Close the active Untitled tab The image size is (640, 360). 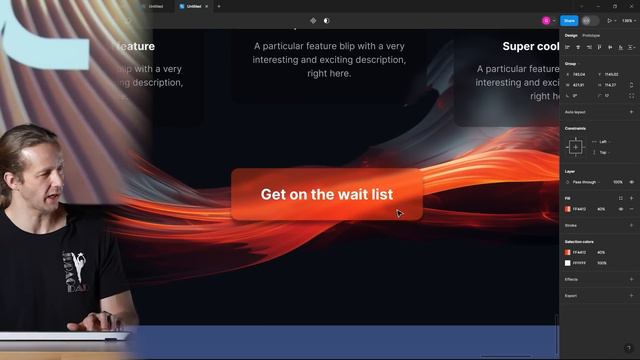pyautogui.click(x=207, y=6)
